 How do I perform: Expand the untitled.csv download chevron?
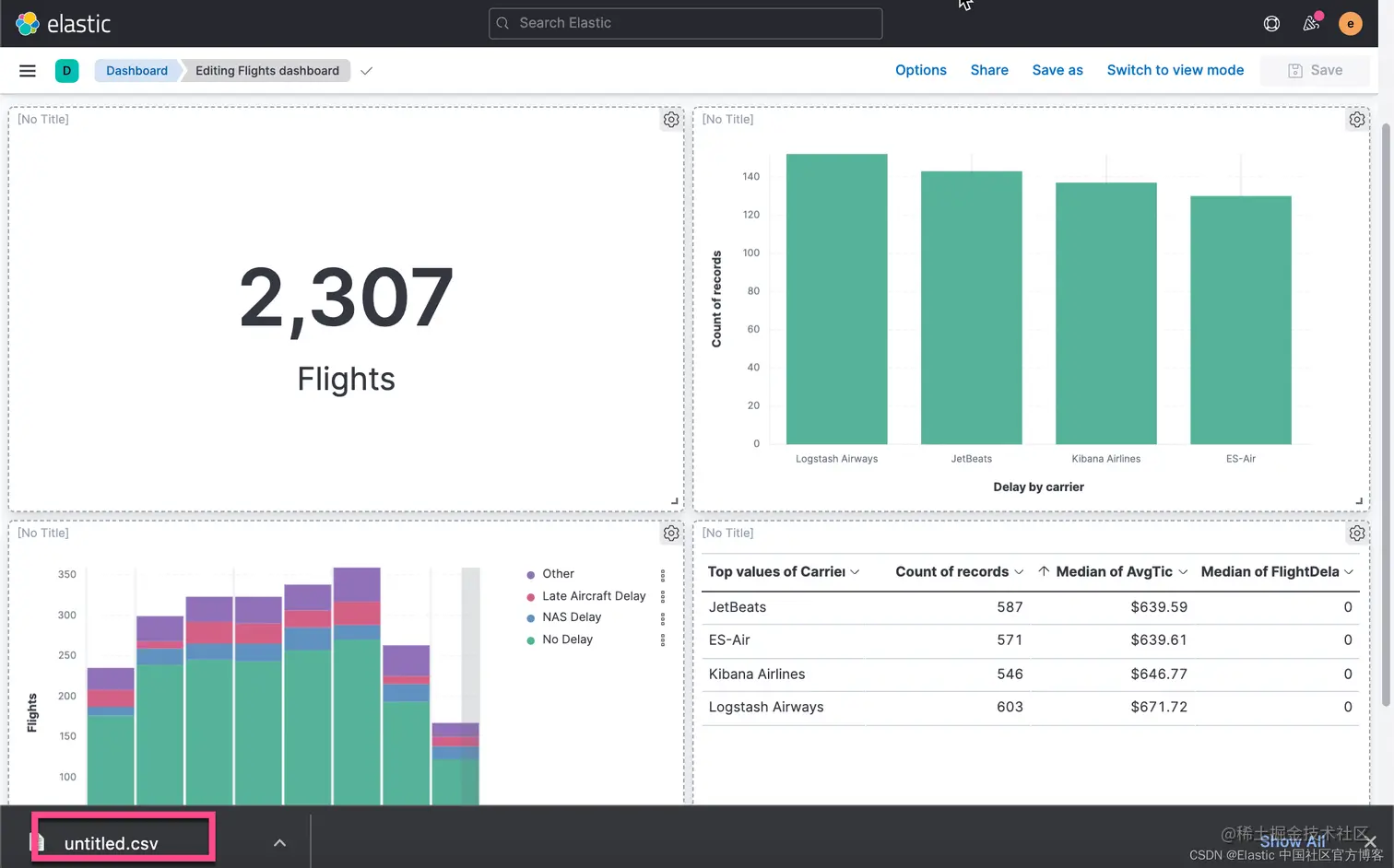pos(279,842)
